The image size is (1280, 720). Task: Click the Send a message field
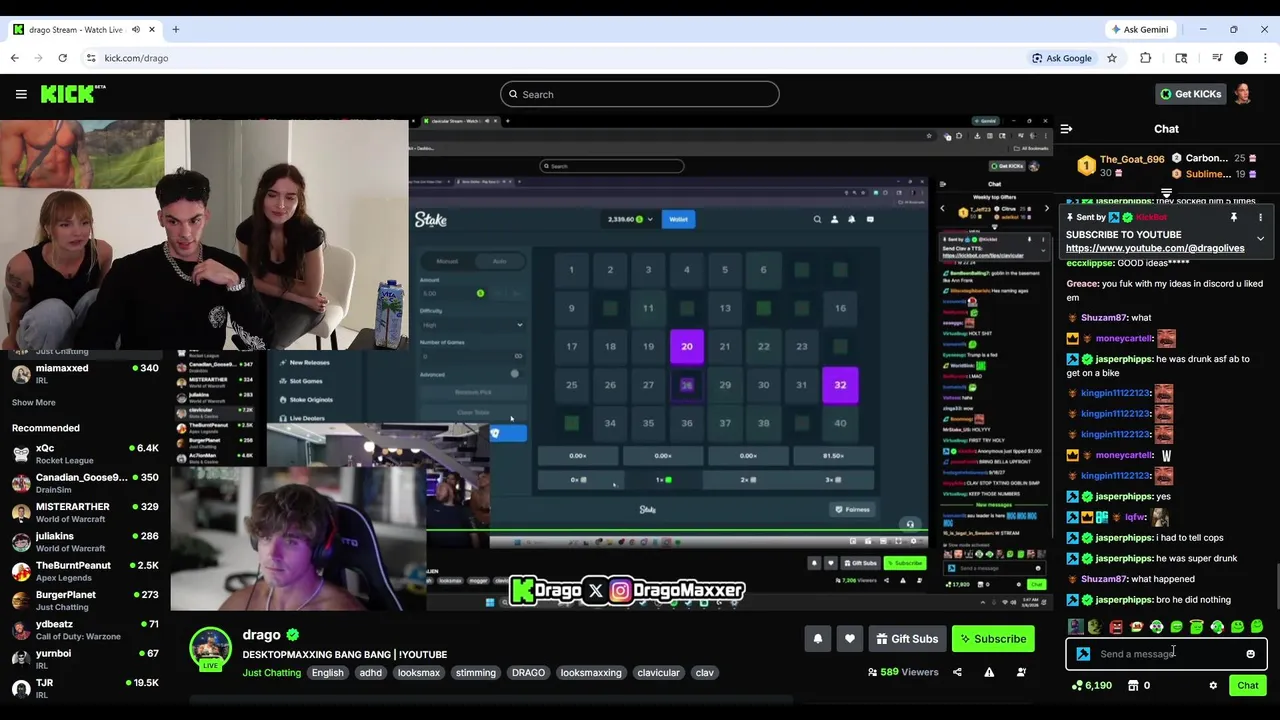coord(1166,654)
